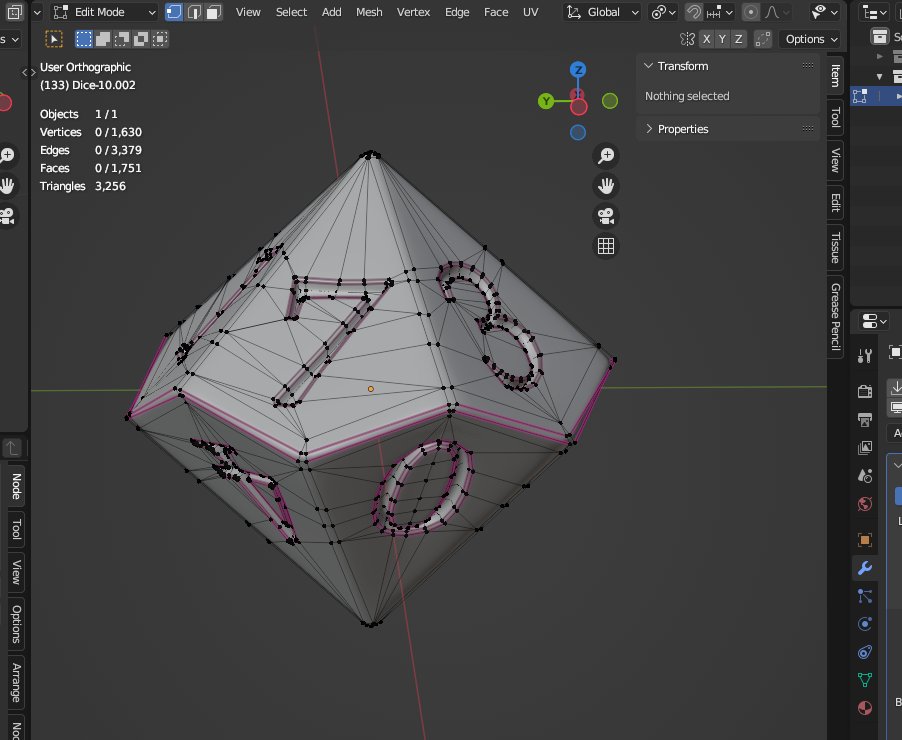Screen dimensions: 902x740
Task: Toggle X axis mirror button
Action: [706, 39]
